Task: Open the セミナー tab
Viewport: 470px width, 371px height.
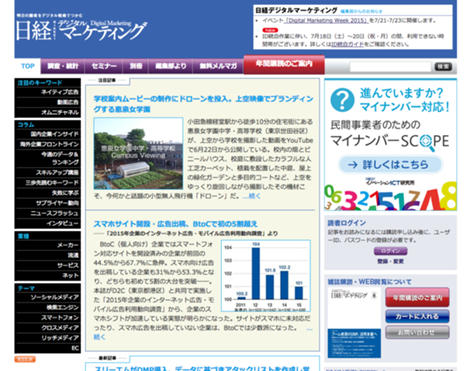Action: coord(104,66)
